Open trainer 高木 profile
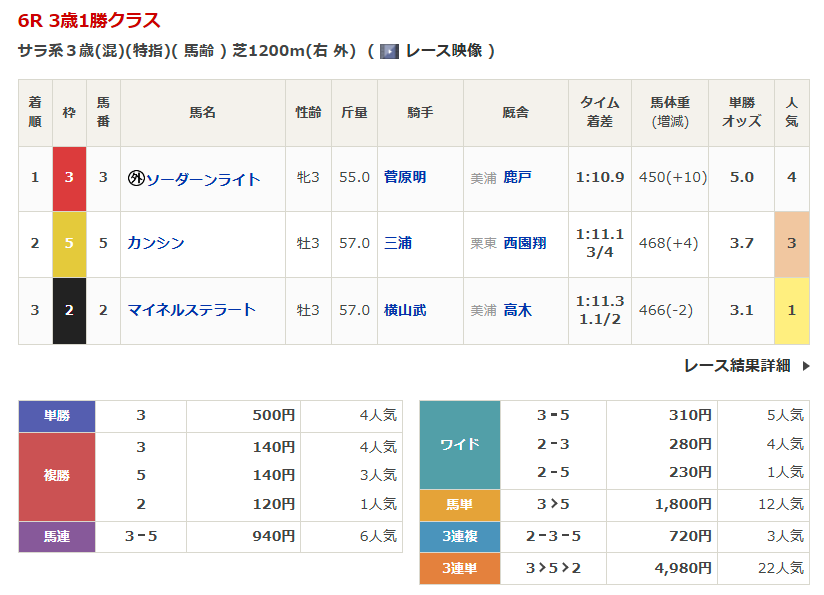The width and height of the screenshot is (824, 595). pyautogui.click(x=517, y=310)
